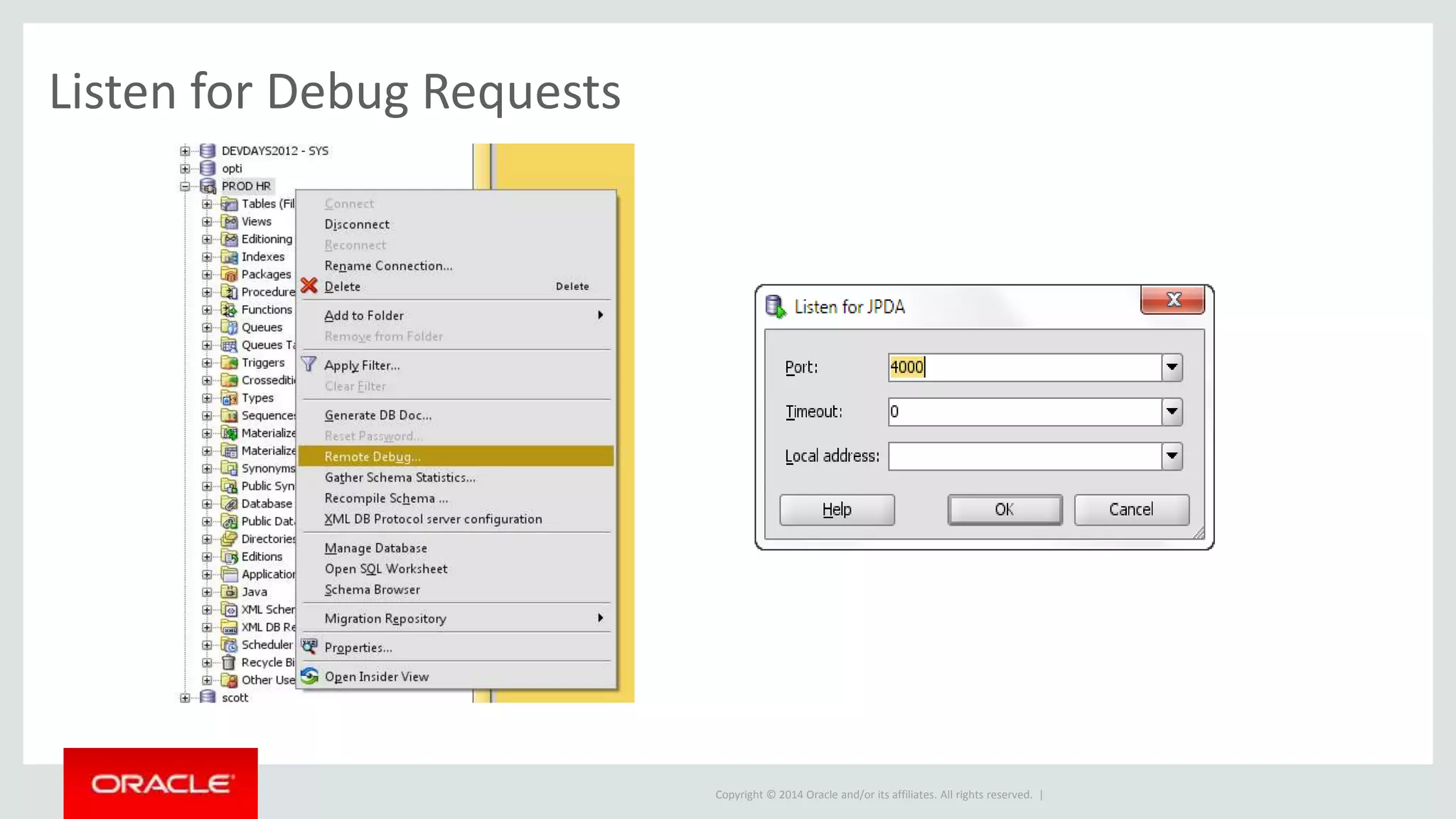Screen dimensions: 1456x819
Task: Click the Help button in JPDA dialog
Action: point(837,510)
